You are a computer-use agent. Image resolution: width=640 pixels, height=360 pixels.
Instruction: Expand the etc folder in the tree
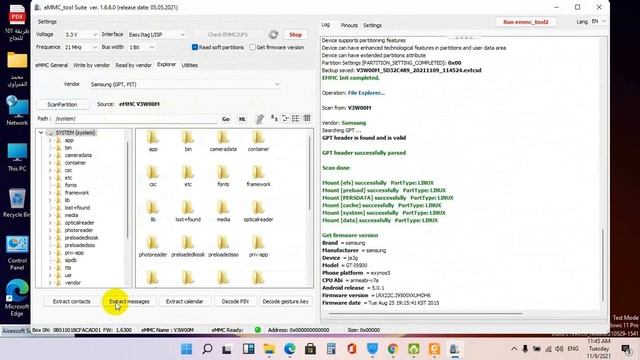(x=50, y=178)
